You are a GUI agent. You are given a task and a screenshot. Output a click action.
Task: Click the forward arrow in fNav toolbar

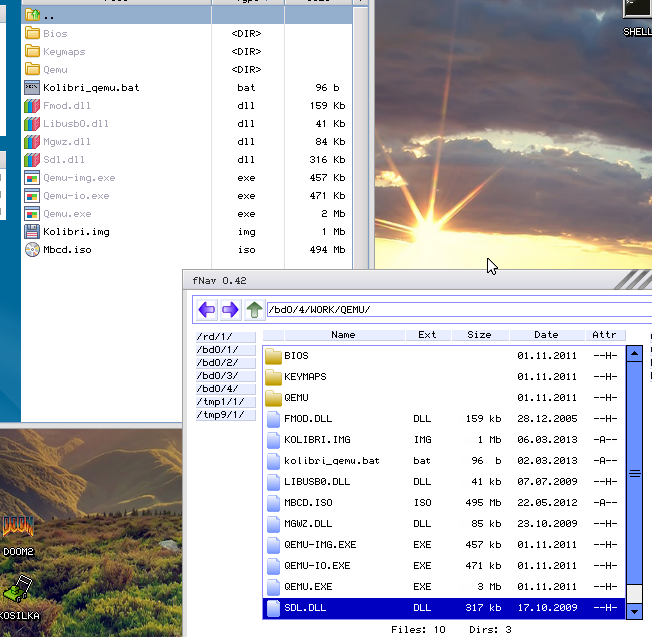coord(230,310)
